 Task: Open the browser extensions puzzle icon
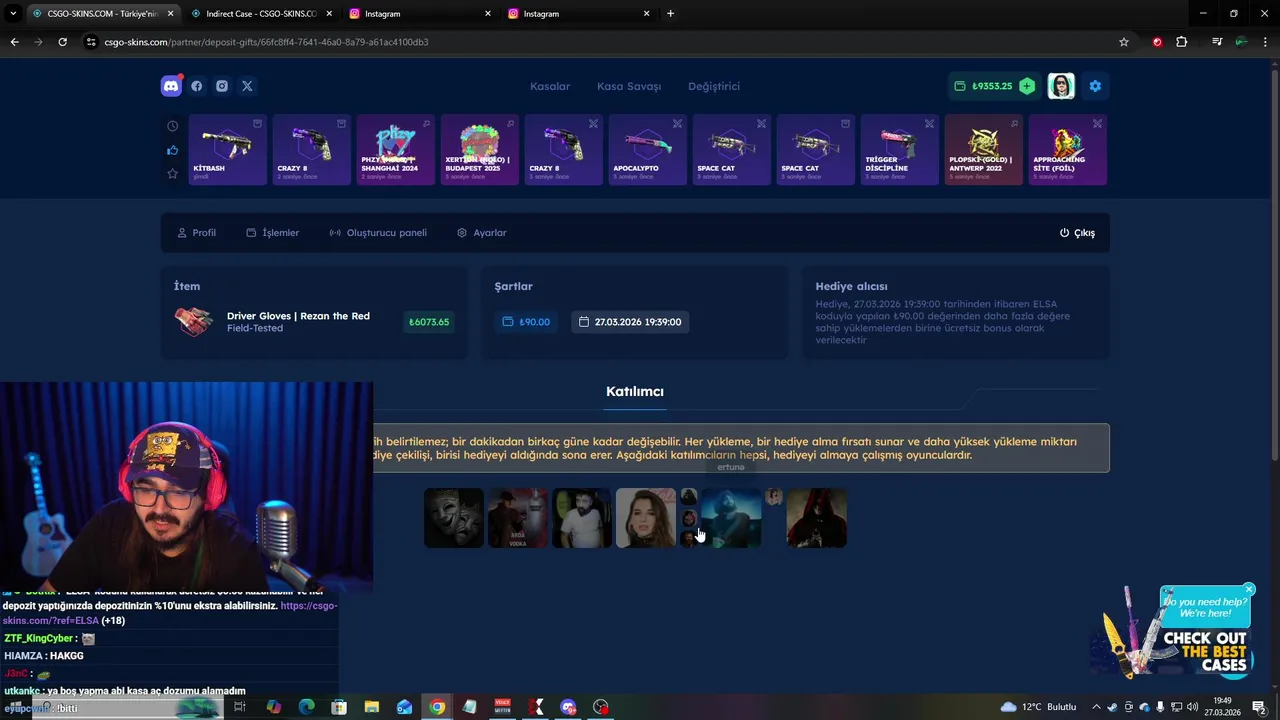pos(1182,42)
